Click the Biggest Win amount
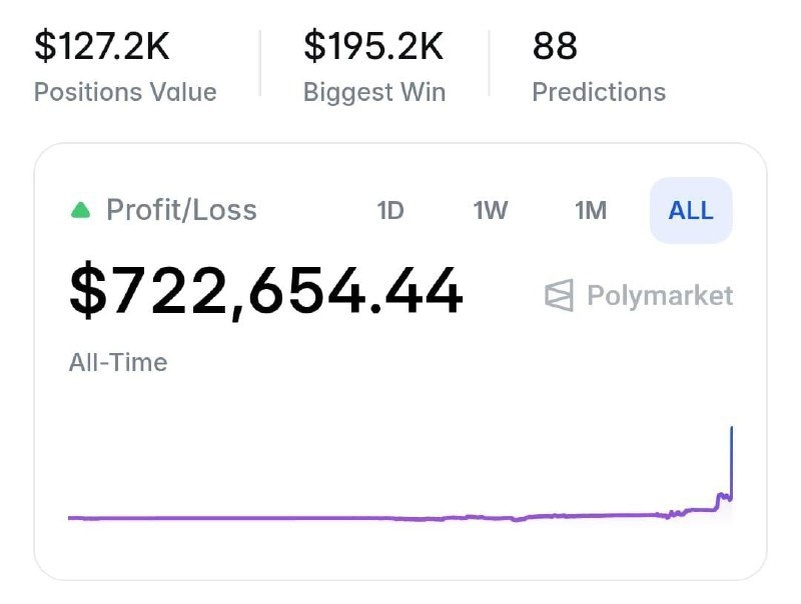The image size is (801, 604). (x=374, y=46)
